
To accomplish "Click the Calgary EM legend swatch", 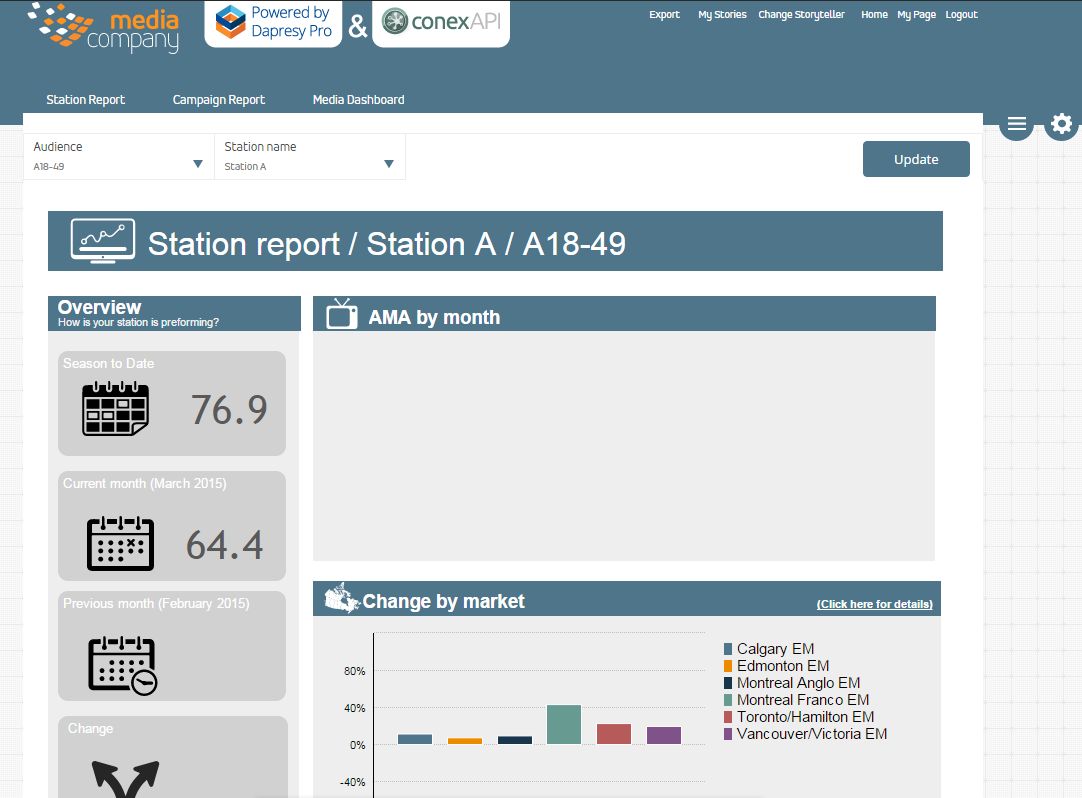I will click(727, 649).
